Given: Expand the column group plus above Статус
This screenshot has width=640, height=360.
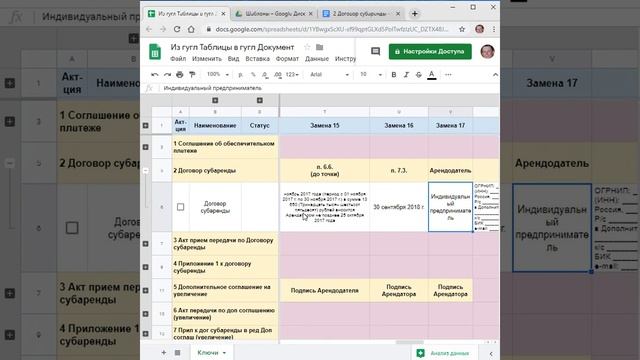Looking at the screenshot, I should pos(260,100).
